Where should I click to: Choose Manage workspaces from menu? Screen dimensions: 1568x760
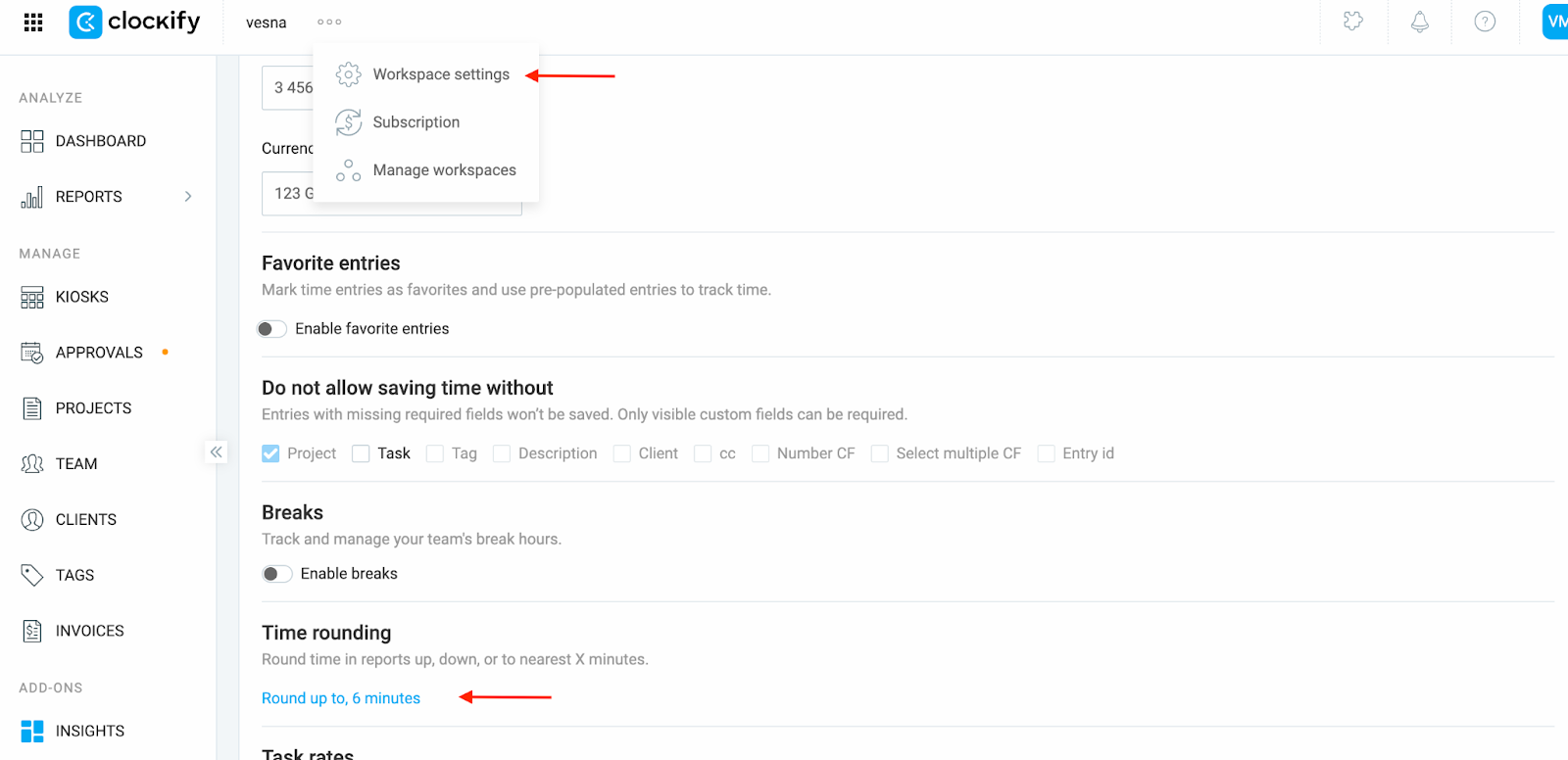click(x=425, y=170)
